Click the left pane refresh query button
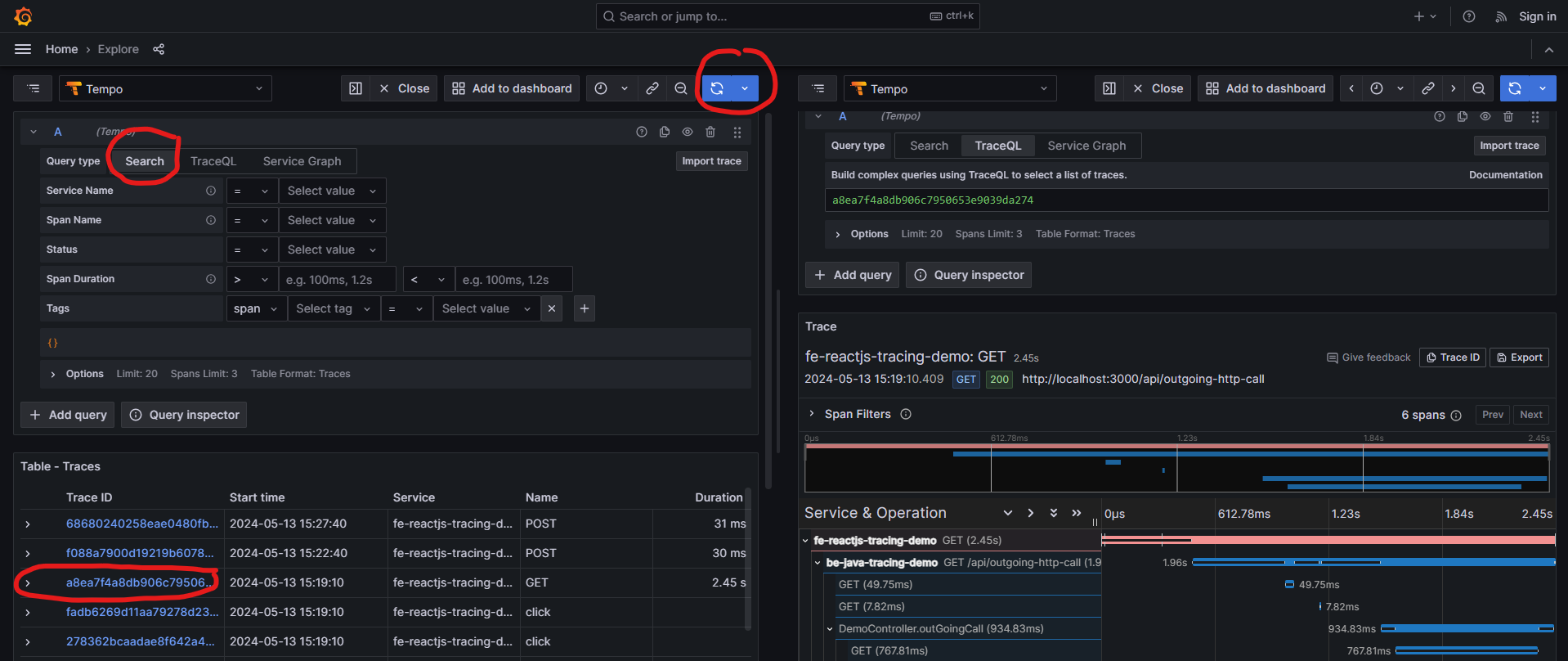Viewport: 1568px width, 661px height. [x=717, y=88]
